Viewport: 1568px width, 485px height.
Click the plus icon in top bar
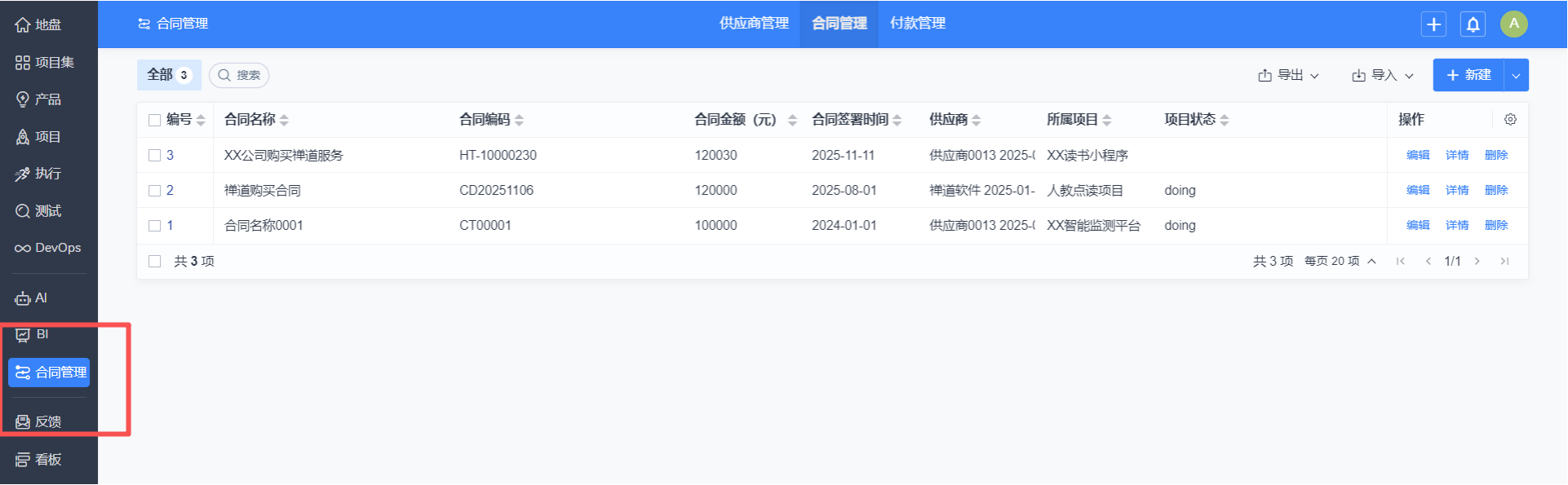(1433, 24)
